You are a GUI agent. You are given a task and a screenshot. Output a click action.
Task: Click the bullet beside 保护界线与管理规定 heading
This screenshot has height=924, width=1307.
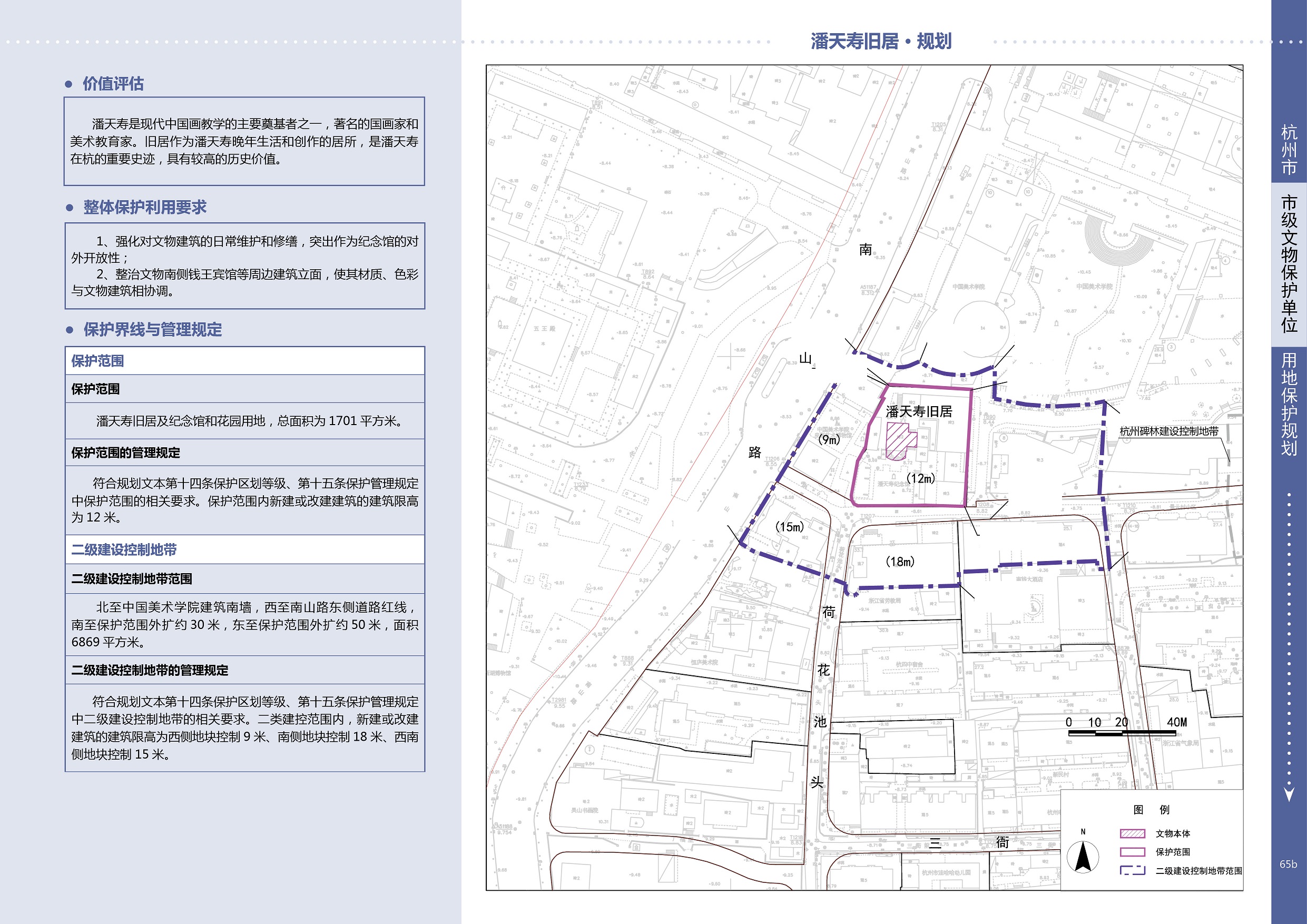point(70,330)
